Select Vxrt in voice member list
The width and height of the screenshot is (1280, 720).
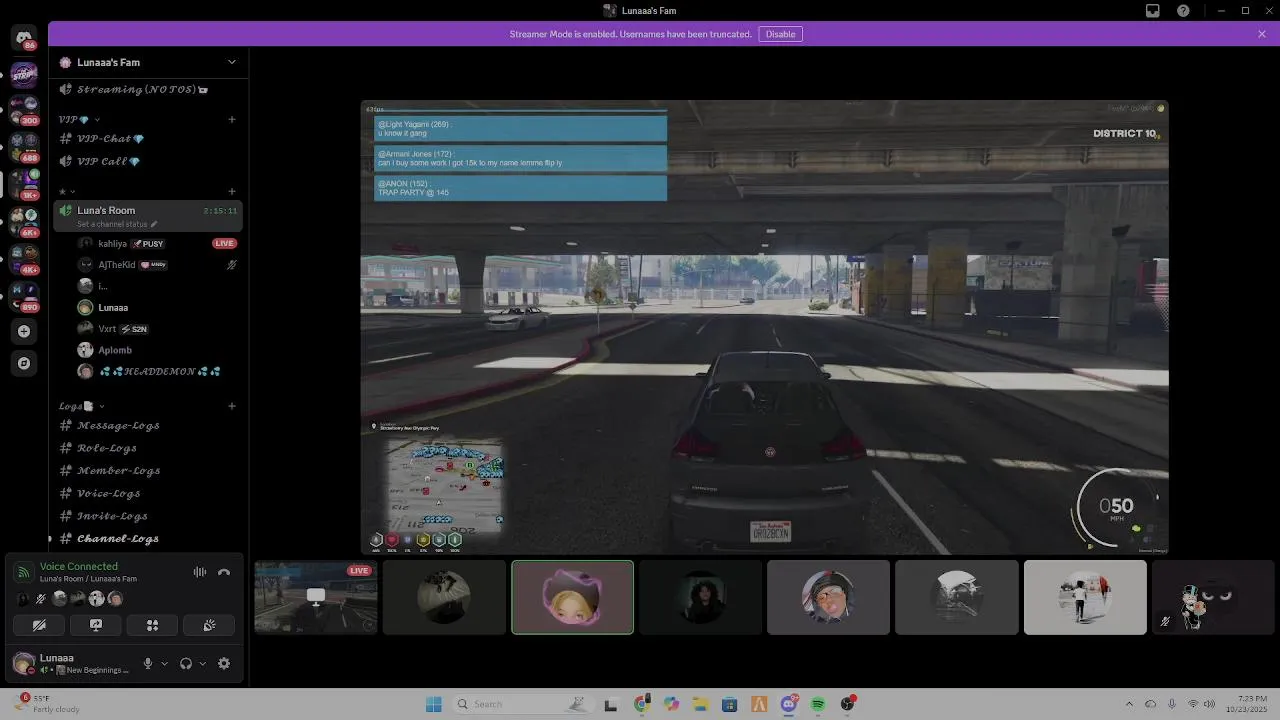(158, 329)
